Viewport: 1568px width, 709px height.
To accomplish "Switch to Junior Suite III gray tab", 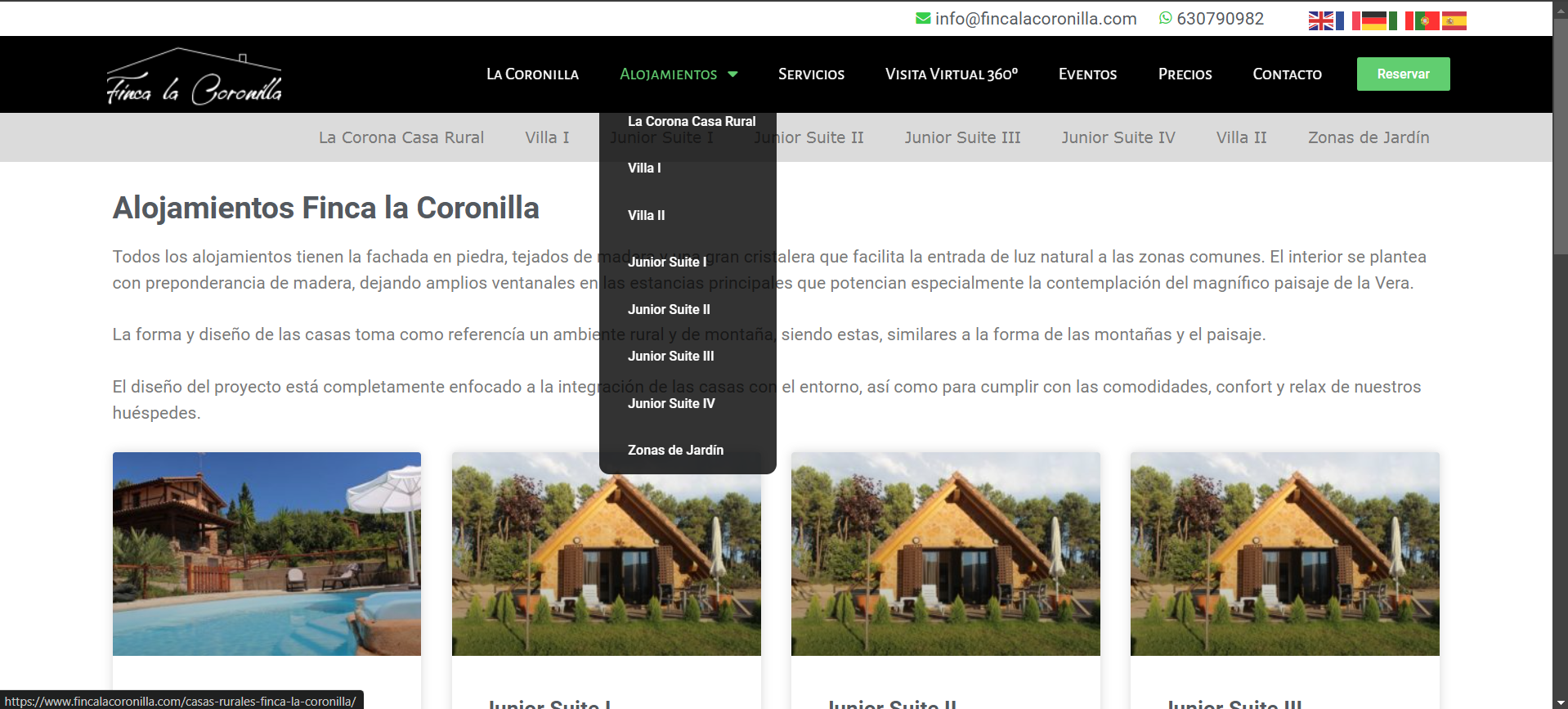I will click(x=962, y=137).
